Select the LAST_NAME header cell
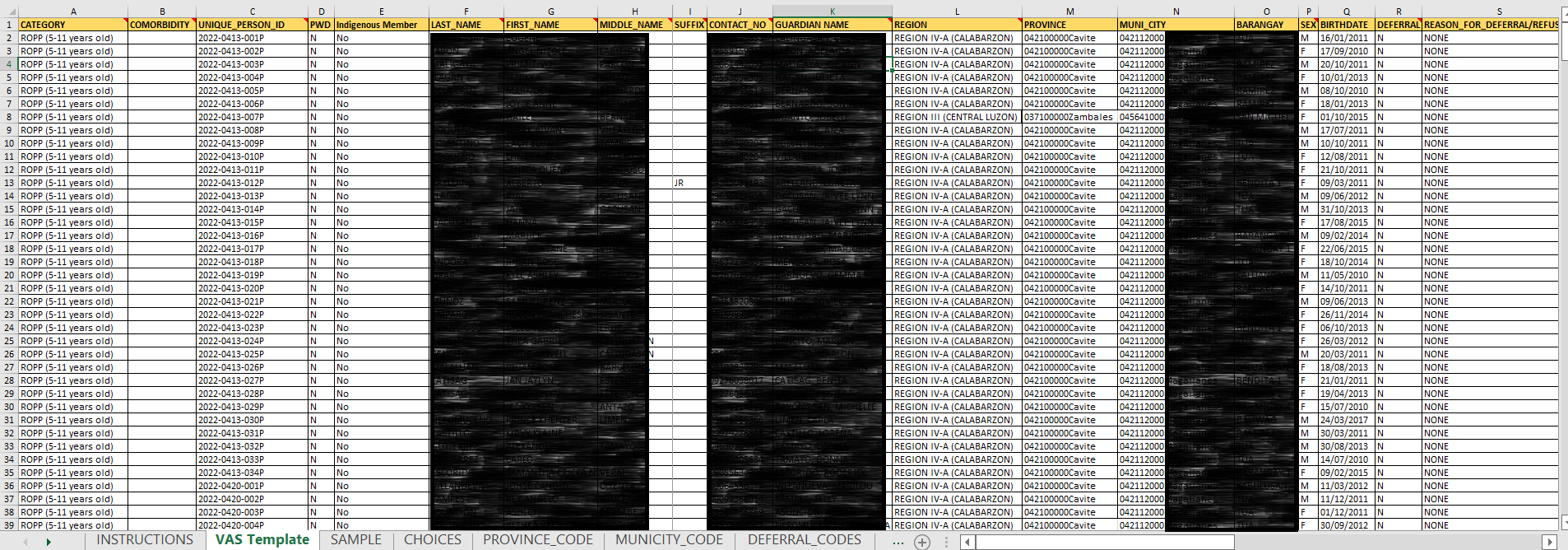The height and width of the screenshot is (550, 1568). tap(466, 25)
